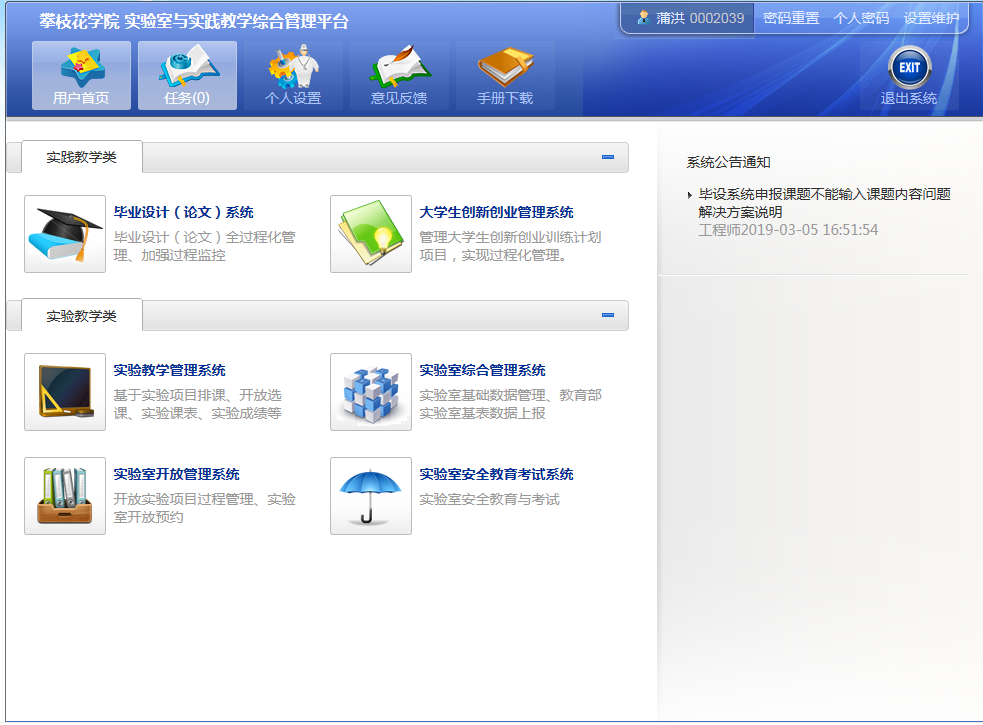Open 意见反馈 feedback in the toolbar
The image size is (983, 725).
[399, 77]
